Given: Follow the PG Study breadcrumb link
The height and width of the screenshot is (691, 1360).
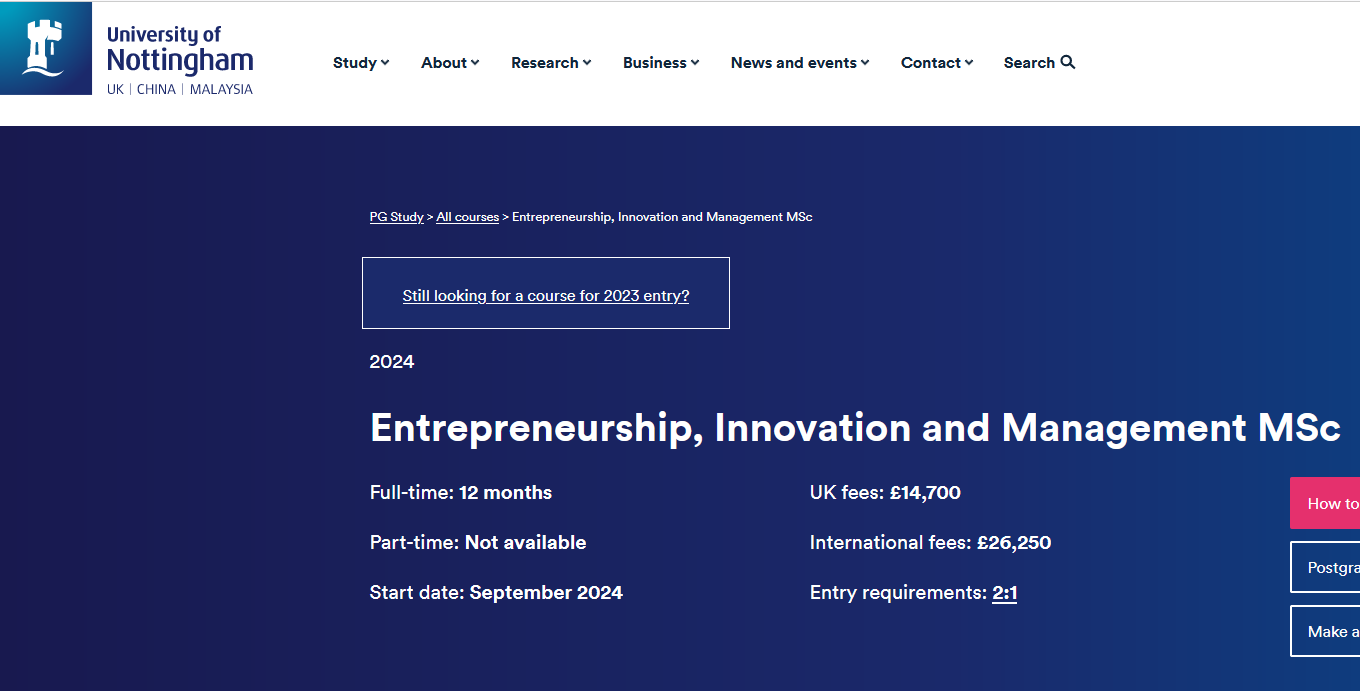Looking at the screenshot, I should pos(397,217).
